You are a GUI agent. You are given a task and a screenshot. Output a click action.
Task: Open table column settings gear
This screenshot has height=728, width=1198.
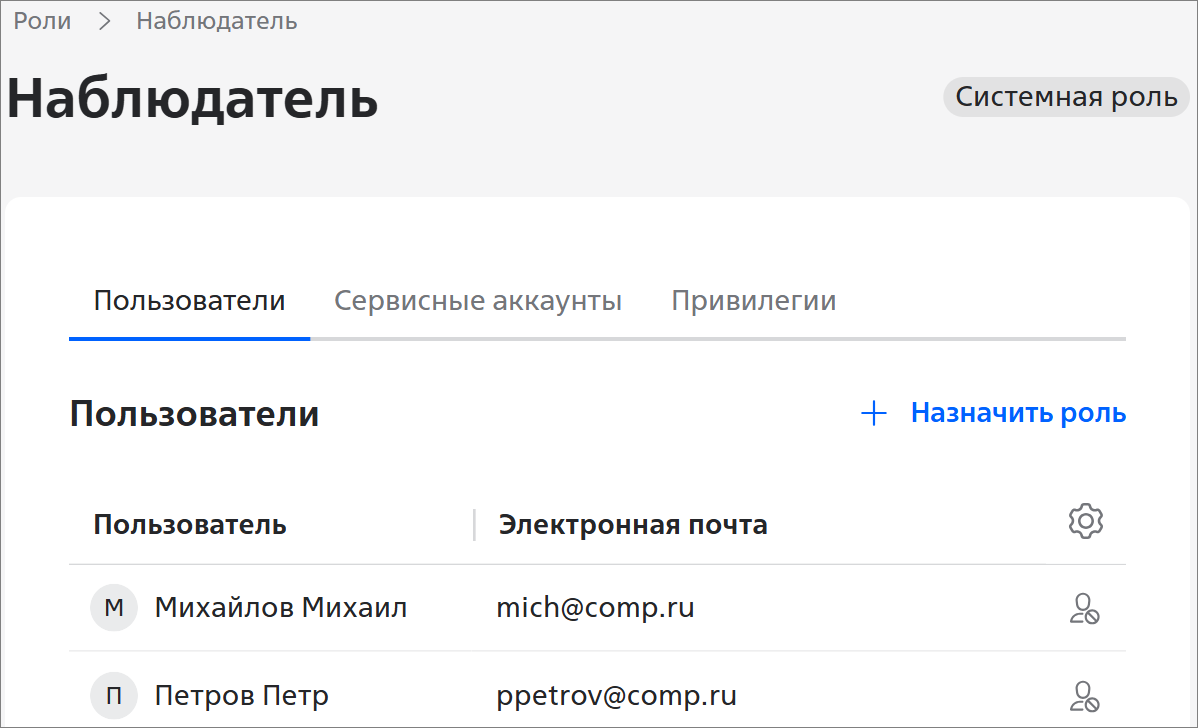click(1085, 522)
